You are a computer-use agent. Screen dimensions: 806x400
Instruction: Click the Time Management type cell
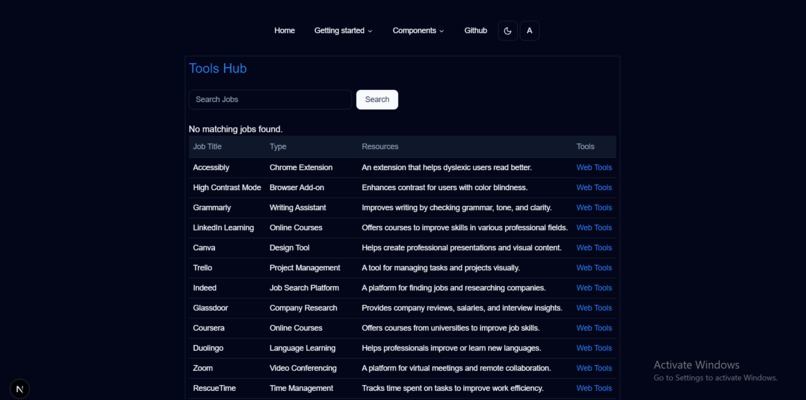pos(301,388)
